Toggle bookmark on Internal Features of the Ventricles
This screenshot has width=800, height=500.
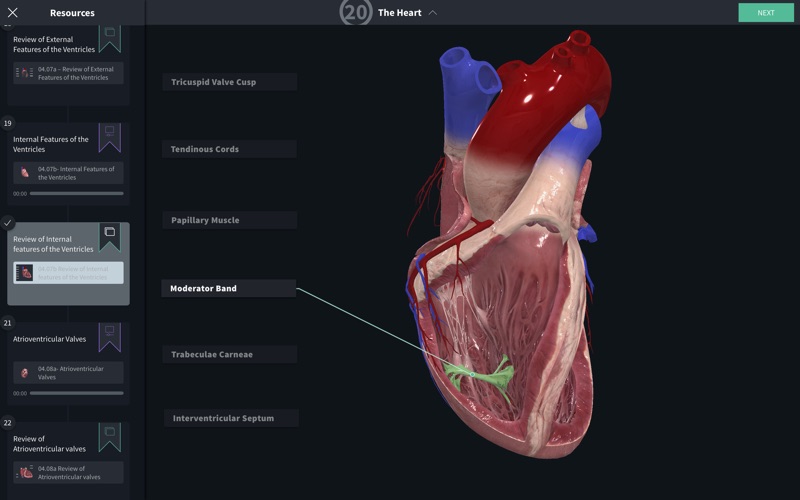110,138
